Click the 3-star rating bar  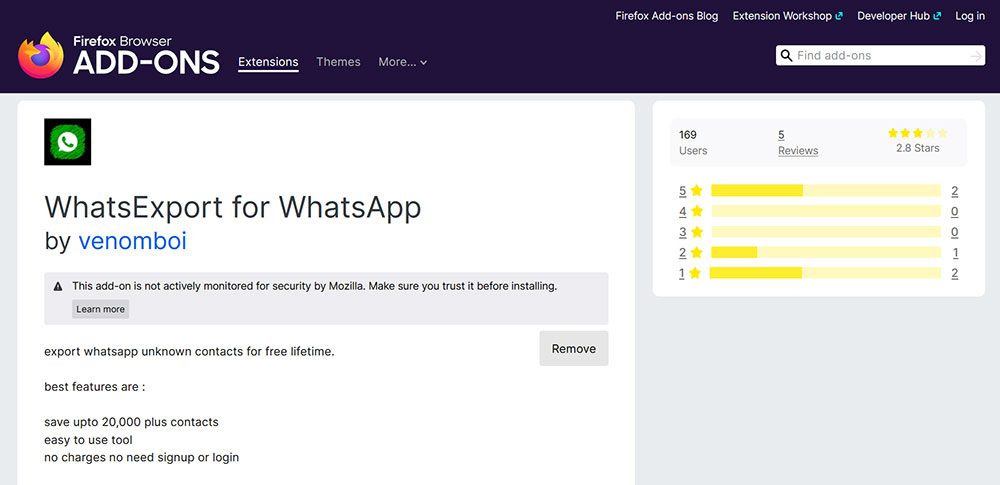[x=826, y=232]
